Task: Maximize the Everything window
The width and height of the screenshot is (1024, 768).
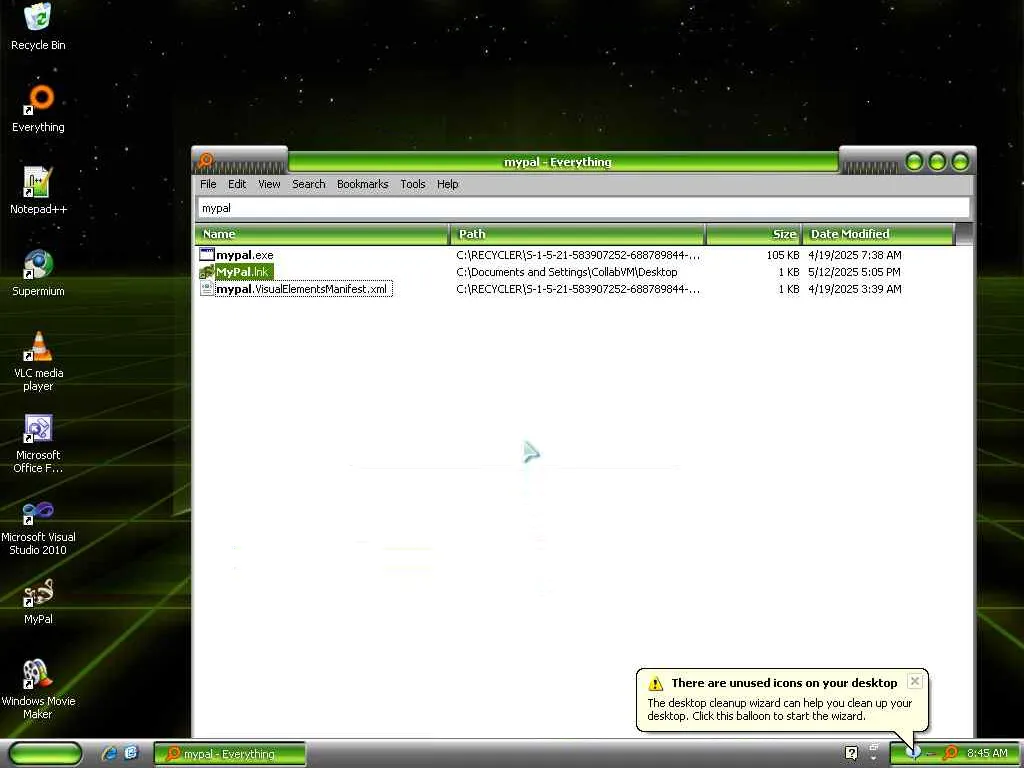Action: click(x=937, y=161)
